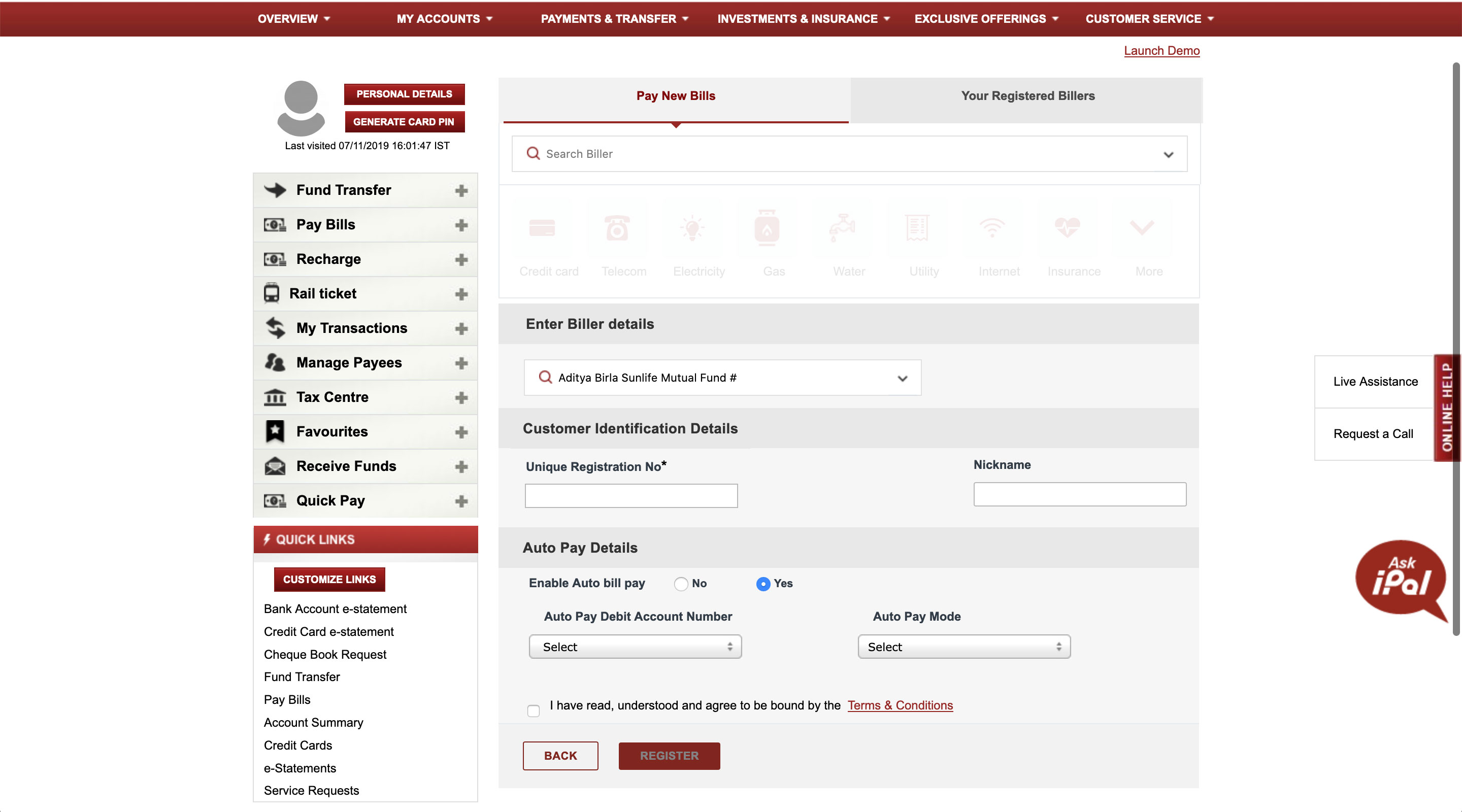Select the Yes radio for auto bill pay
This screenshot has width=1462, height=812.
tap(763, 584)
